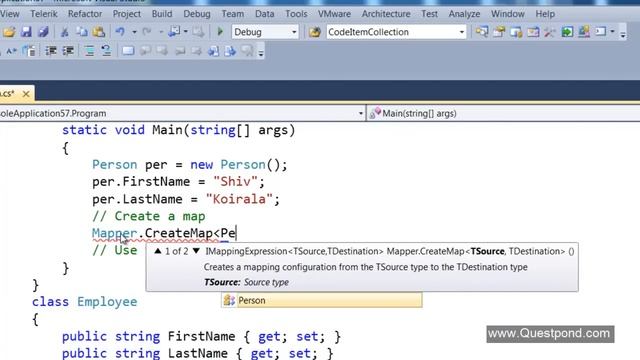The height and width of the screenshot is (360, 640).
Task: Open the Debug menu
Action: (x=197, y=14)
